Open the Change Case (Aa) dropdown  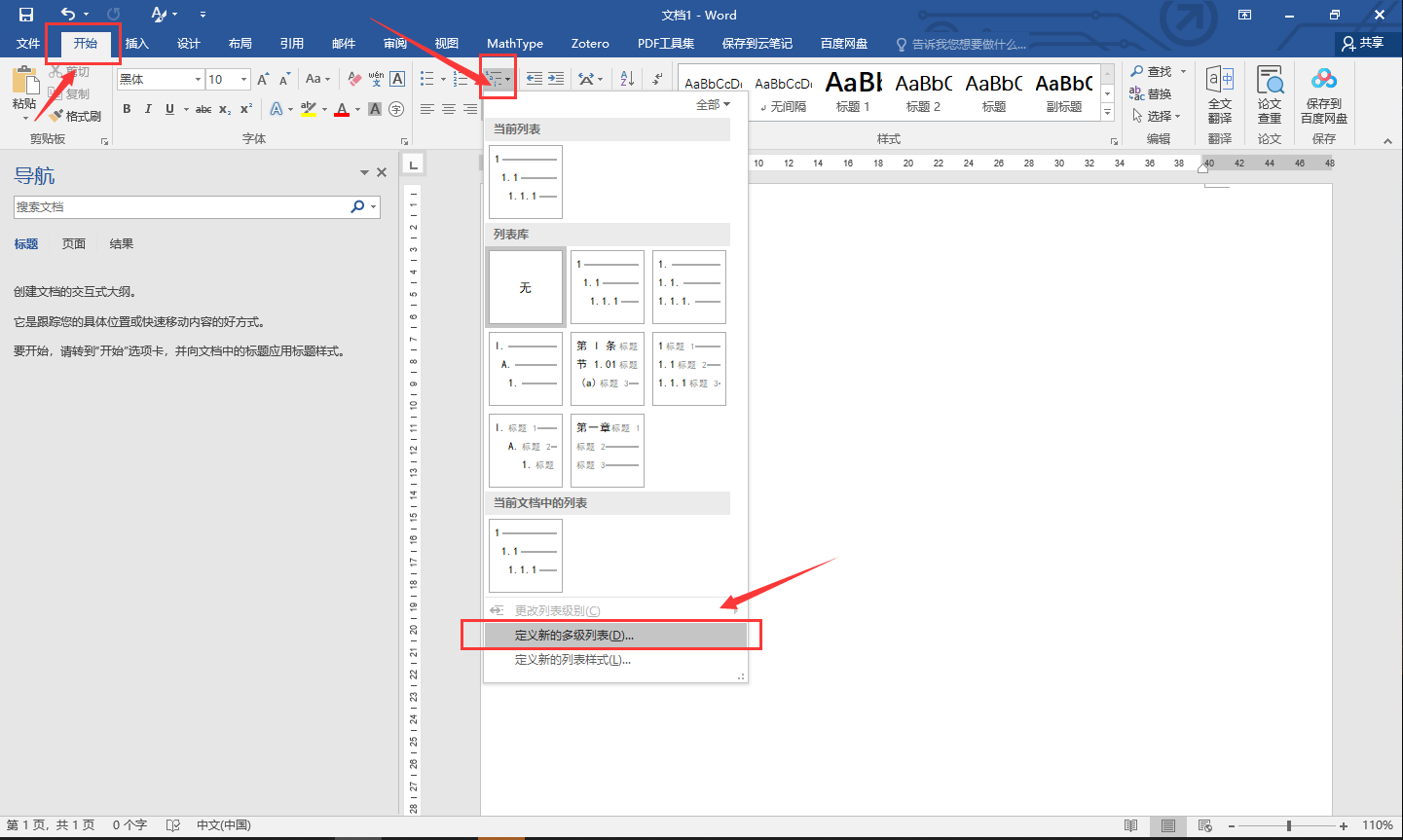(317, 80)
